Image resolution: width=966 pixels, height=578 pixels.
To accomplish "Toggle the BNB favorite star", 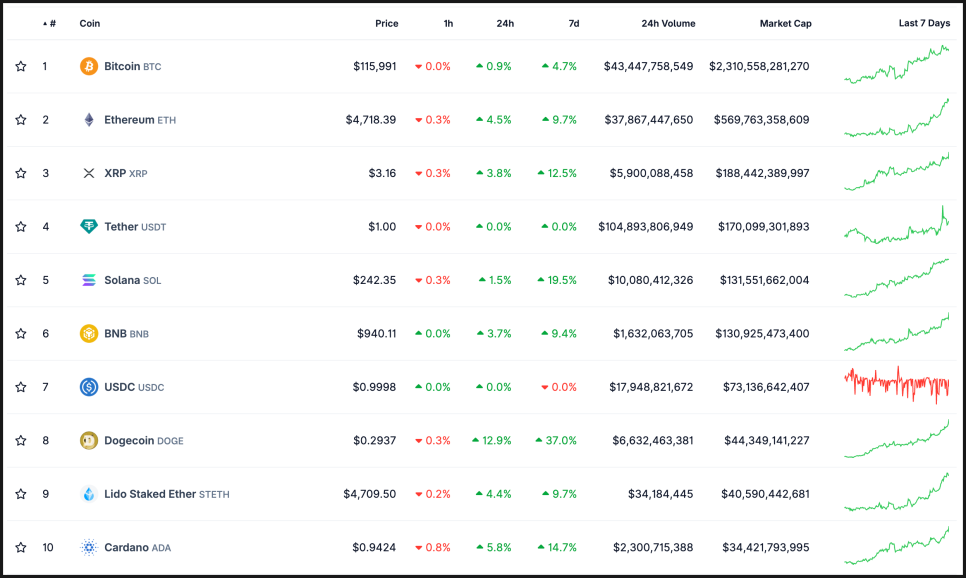I will click(x=21, y=333).
